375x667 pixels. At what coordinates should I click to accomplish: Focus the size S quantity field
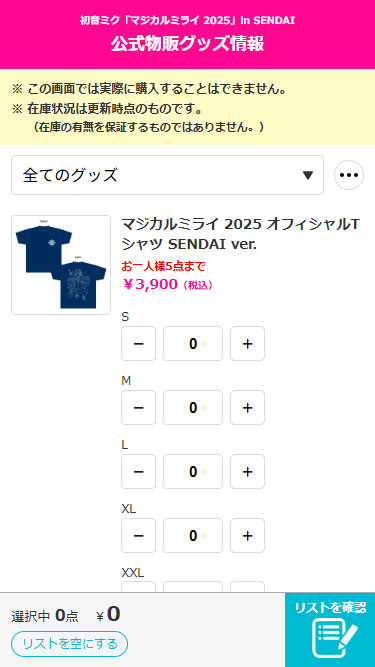click(x=193, y=343)
